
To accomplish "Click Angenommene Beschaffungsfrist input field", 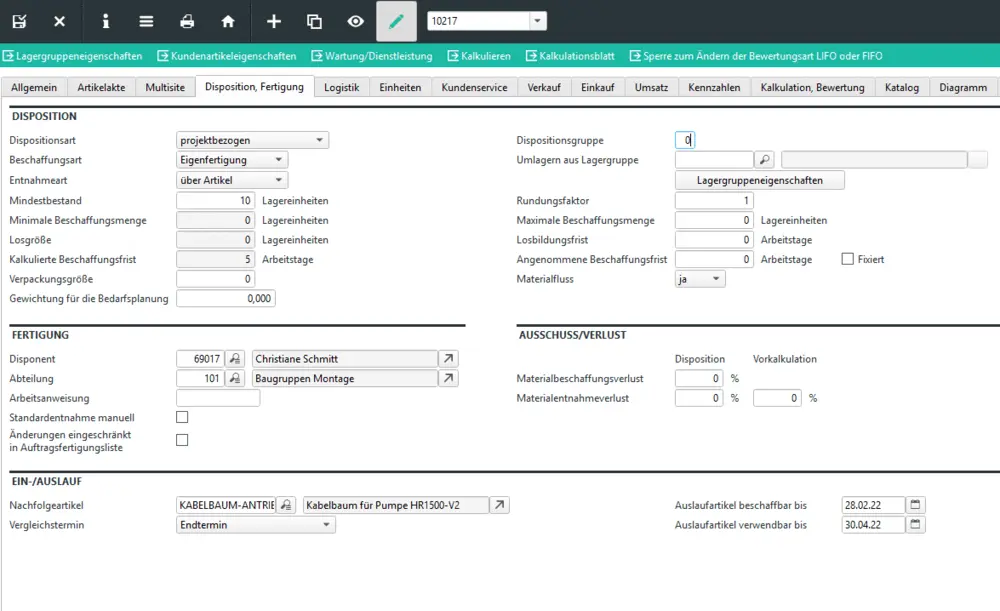I will click(714, 259).
